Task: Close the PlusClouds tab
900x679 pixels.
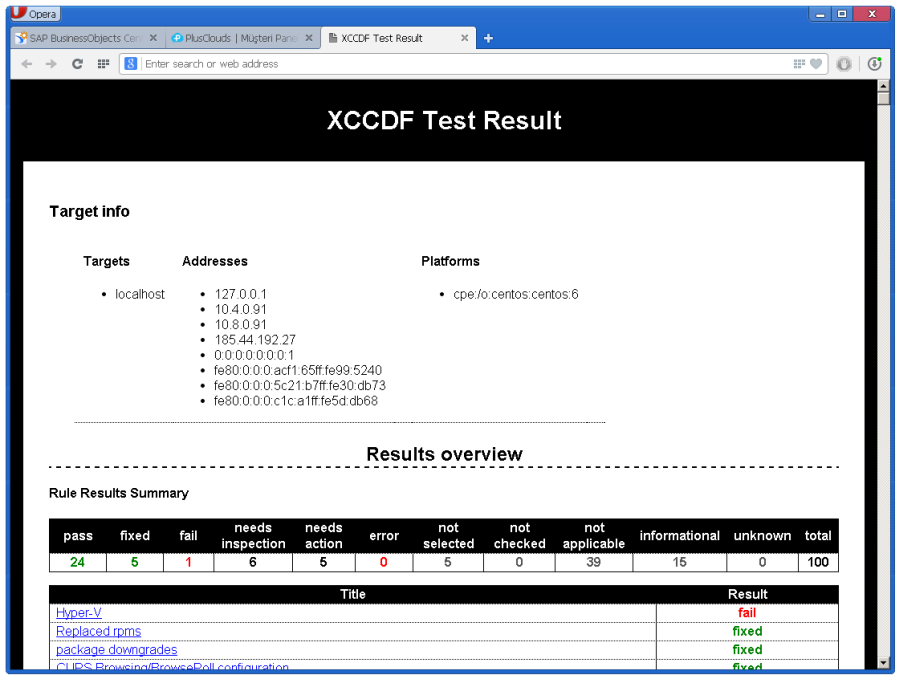Action: click(x=309, y=38)
